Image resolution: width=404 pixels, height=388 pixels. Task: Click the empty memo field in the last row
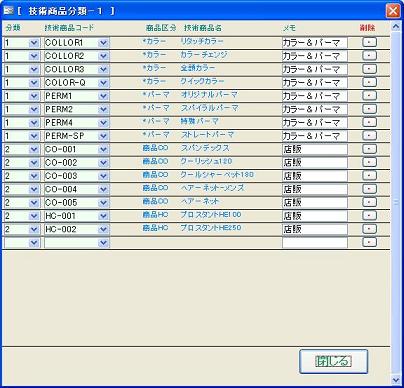click(315, 243)
